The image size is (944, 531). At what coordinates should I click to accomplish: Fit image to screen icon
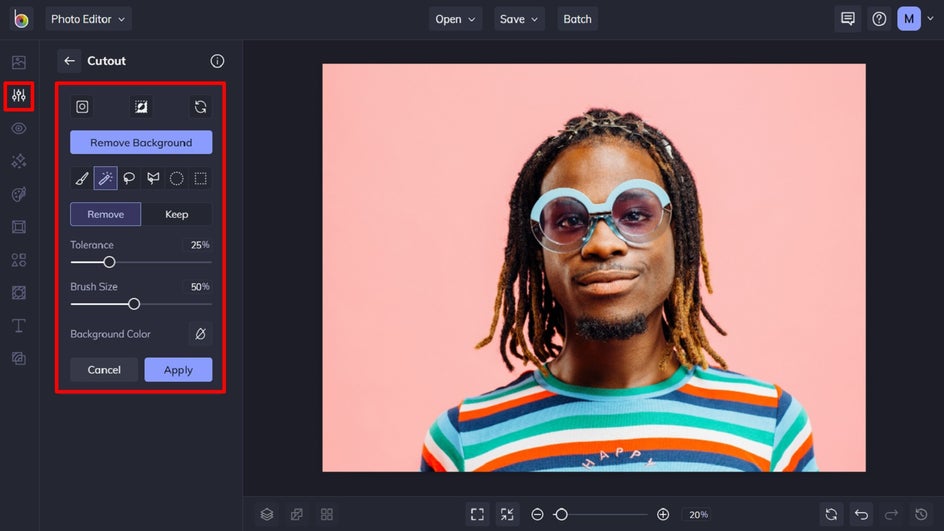tap(477, 514)
